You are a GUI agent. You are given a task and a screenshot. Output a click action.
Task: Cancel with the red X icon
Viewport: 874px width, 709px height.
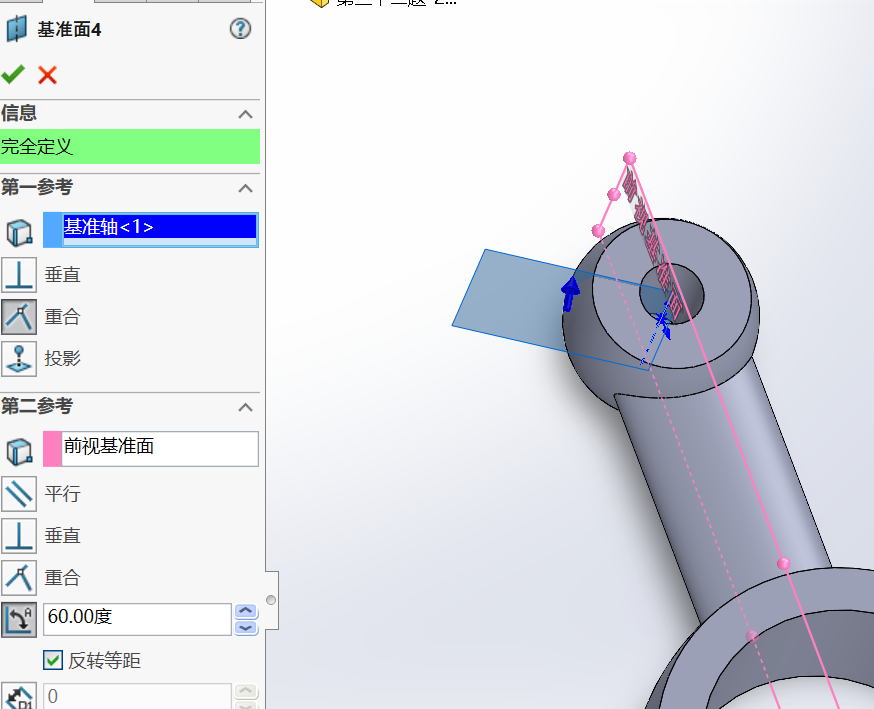point(47,75)
